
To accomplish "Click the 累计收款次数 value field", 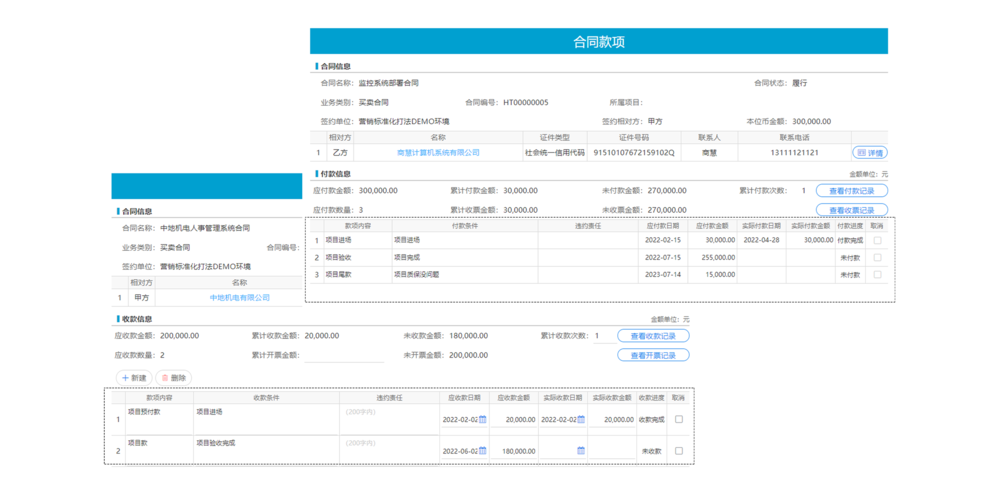I will (603, 336).
